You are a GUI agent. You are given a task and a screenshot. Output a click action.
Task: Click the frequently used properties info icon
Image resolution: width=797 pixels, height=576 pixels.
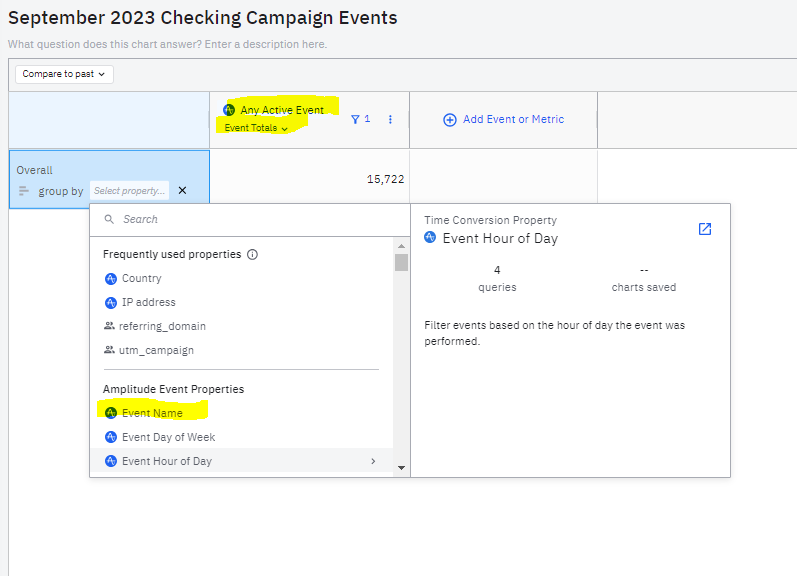[x=252, y=254]
